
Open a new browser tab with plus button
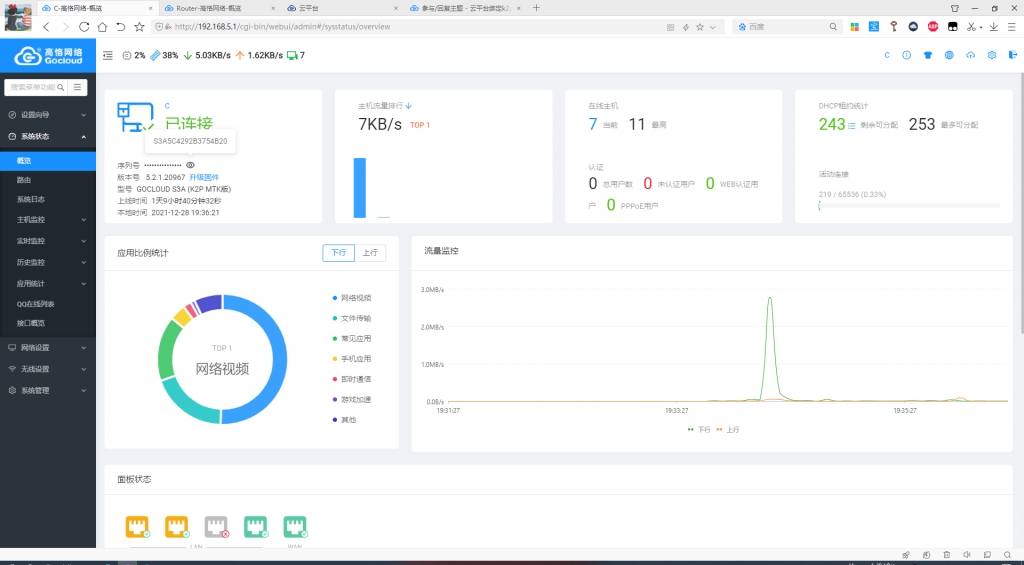(x=536, y=8)
